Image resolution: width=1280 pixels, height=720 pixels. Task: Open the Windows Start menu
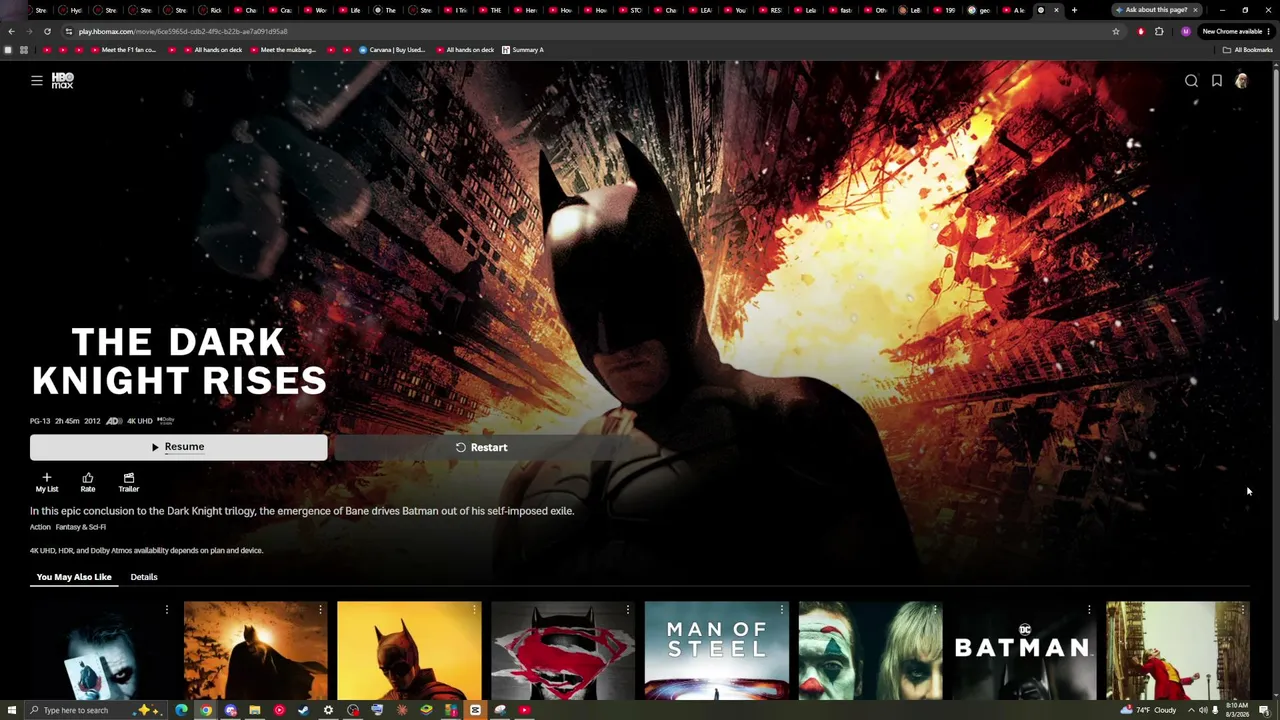click(x=11, y=710)
